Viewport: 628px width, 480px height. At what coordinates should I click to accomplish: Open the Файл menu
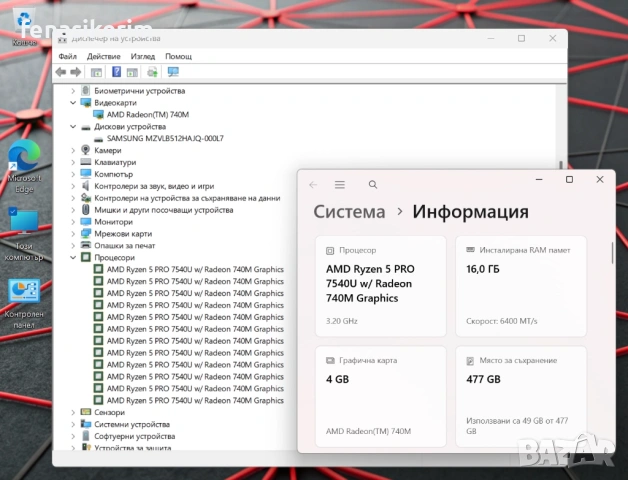coord(67,56)
